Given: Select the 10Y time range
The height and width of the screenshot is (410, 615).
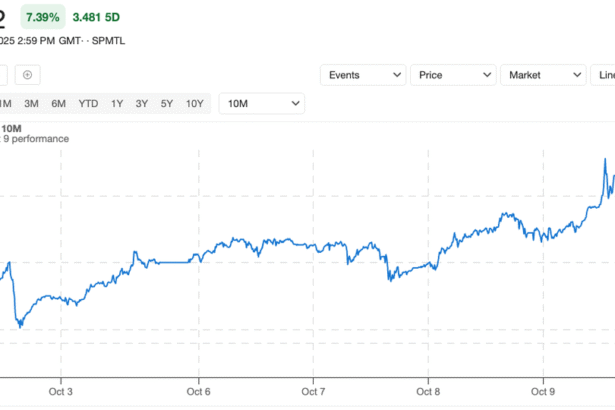Looking at the screenshot, I should click(194, 104).
